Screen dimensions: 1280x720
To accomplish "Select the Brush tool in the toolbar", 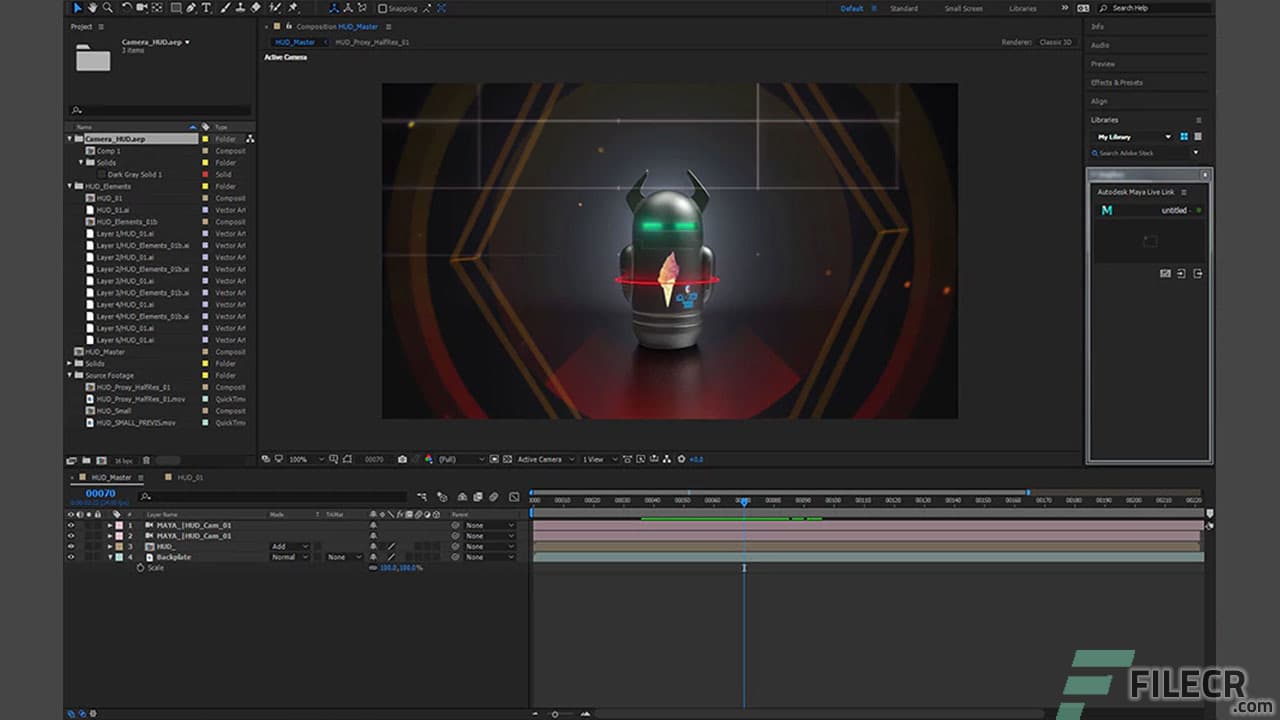I will coord(225,8).
